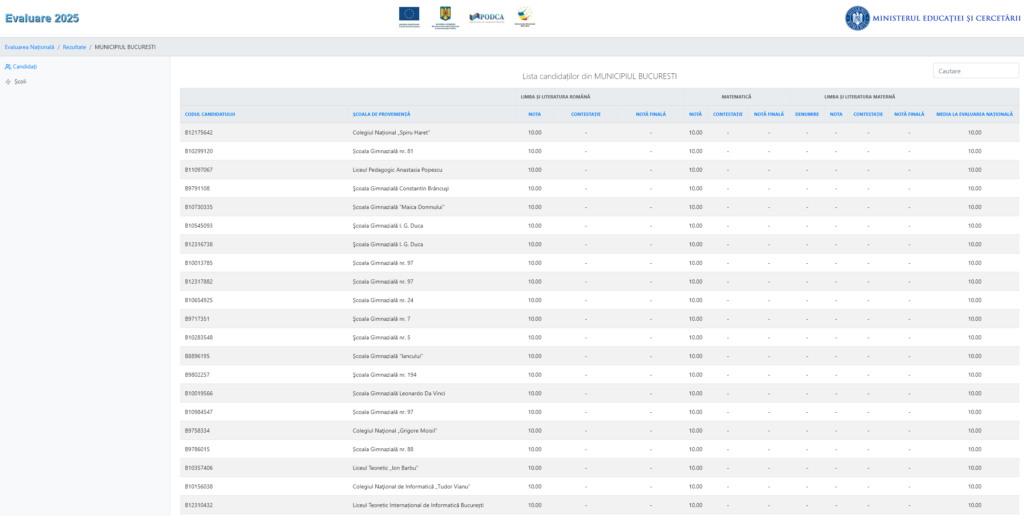The height and width of the screenshot is (516, 1024).
Task: Select candidate code B12175642
Action: pos(199,133)
